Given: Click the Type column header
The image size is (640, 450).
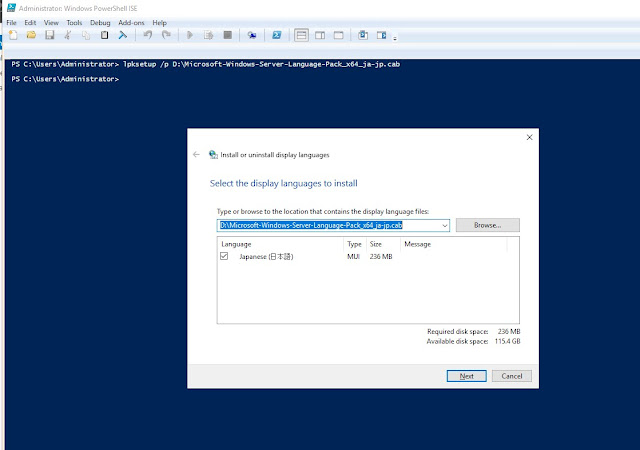Looking at the screenshot, I should 355,244.
